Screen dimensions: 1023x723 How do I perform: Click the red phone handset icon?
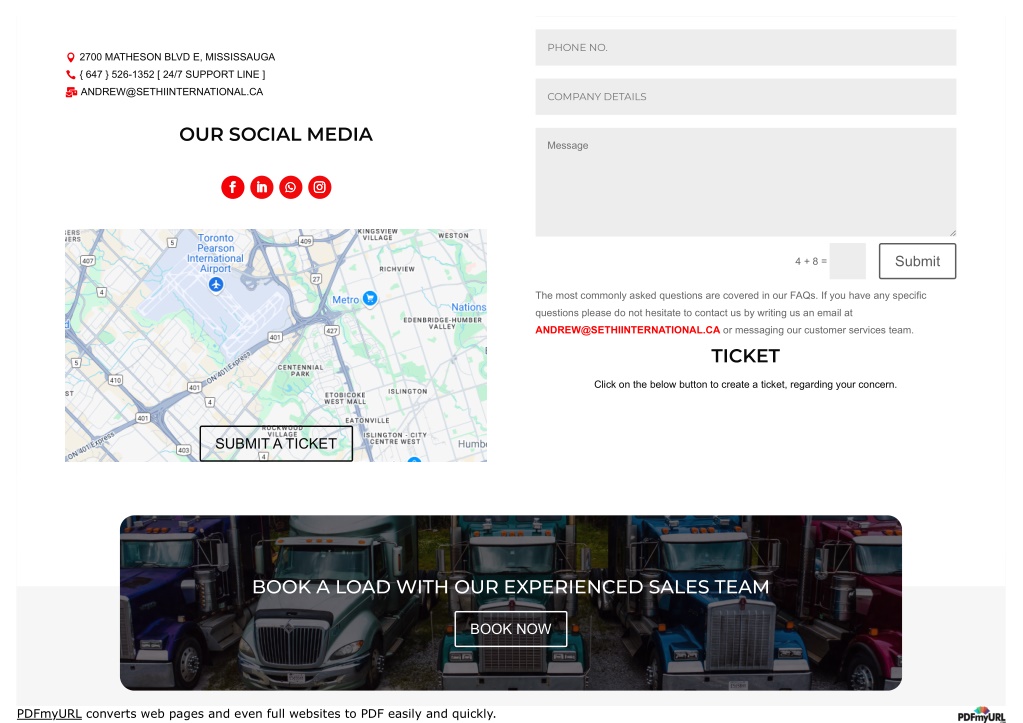pos(70,74)
